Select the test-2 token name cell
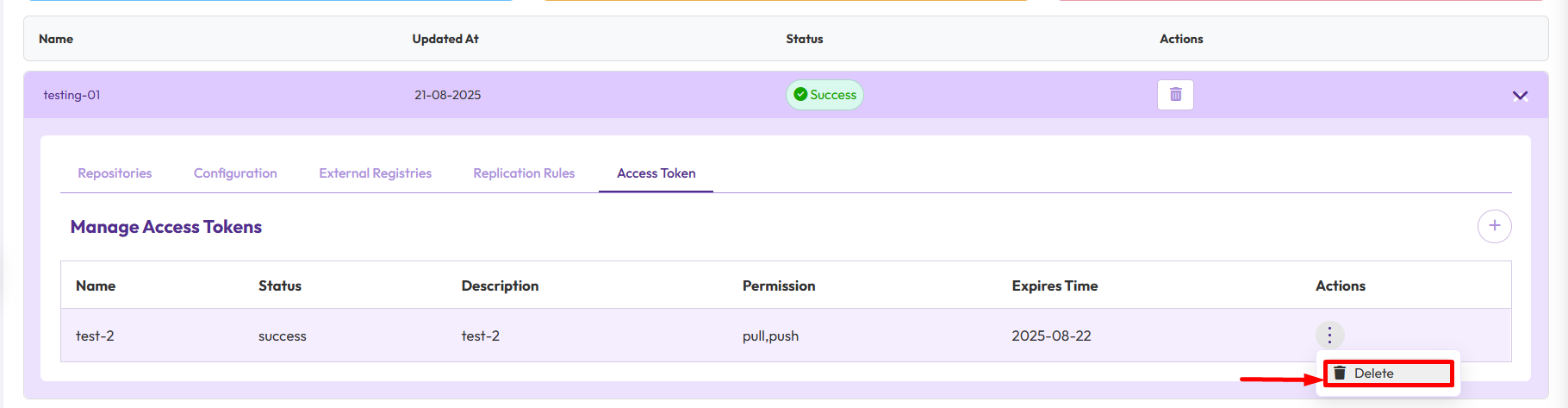Screen dimensions: 1568x408 point(95,336)
